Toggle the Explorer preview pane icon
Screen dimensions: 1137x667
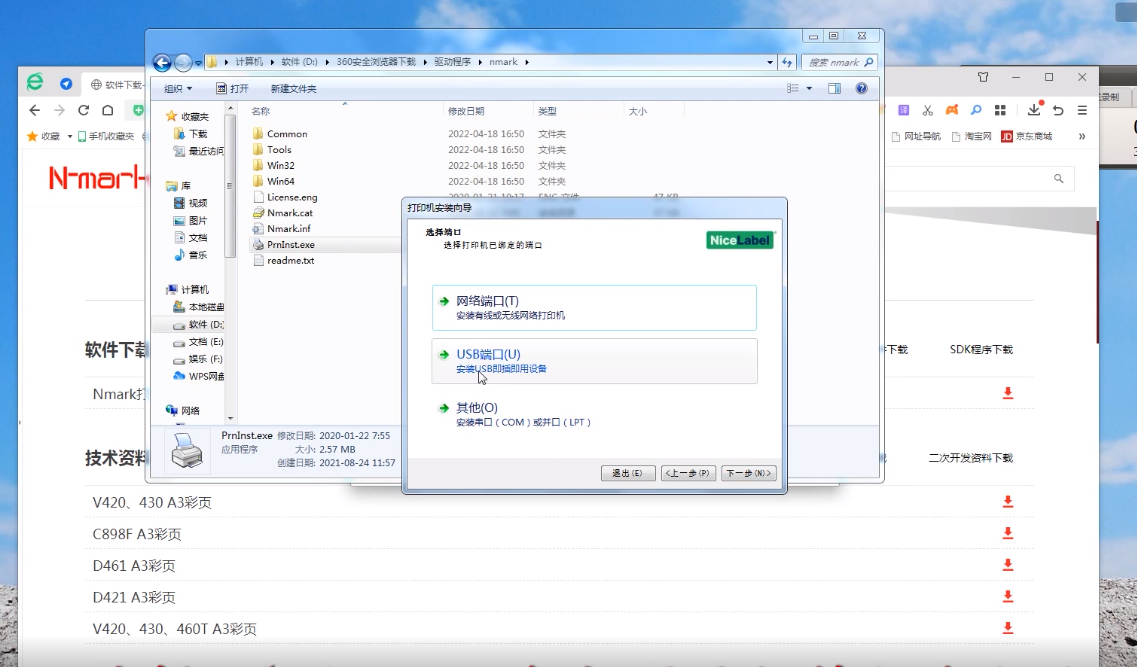pyautogui.click(x=834, y=89)
